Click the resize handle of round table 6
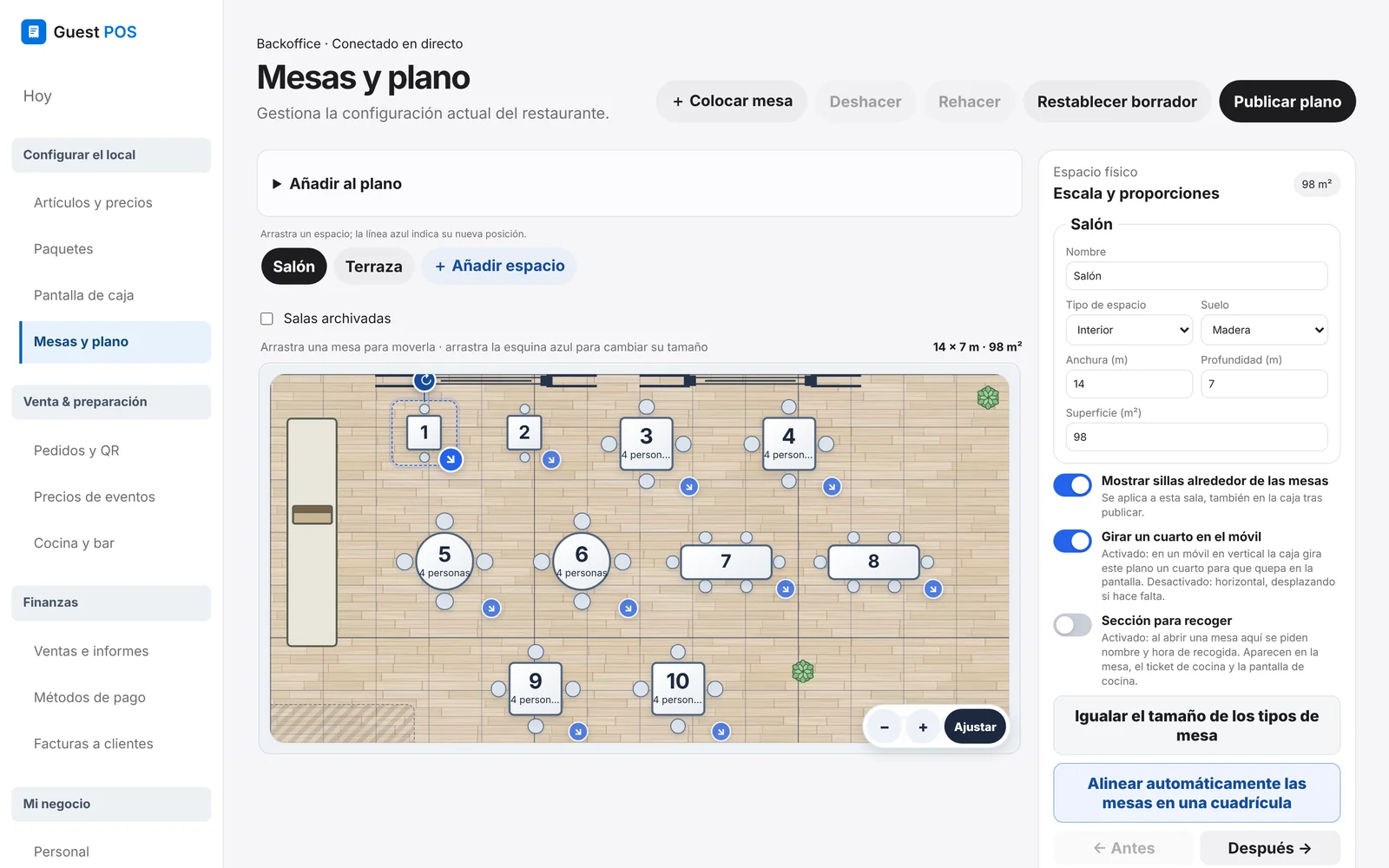1389x868 pixels. tap(629, 608)
